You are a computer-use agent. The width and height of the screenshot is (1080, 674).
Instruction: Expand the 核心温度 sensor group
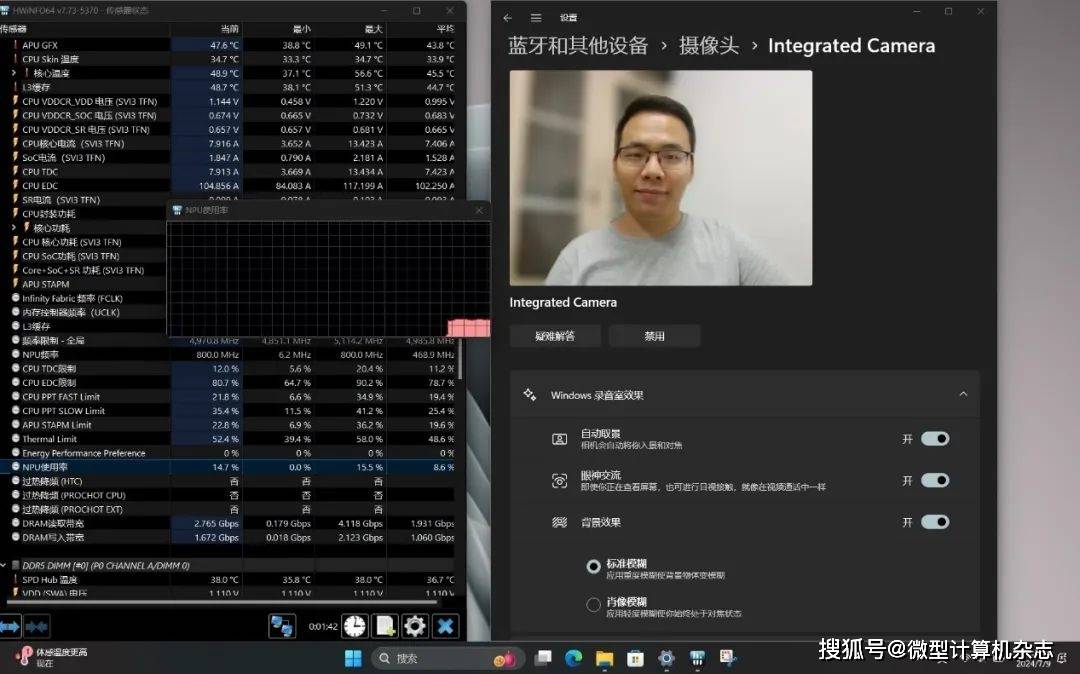pos(14,73)
